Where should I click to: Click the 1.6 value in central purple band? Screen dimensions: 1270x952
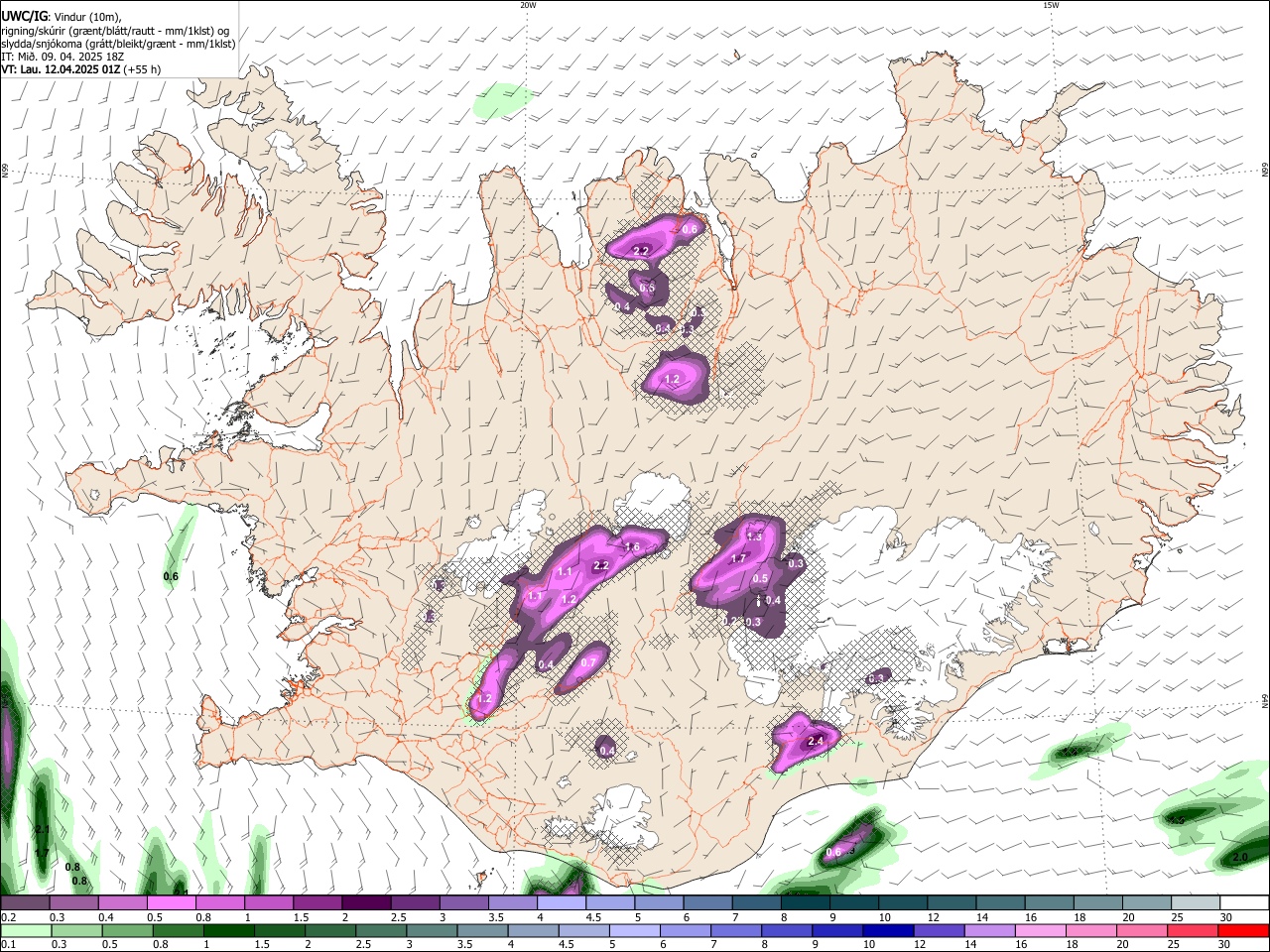632,547
